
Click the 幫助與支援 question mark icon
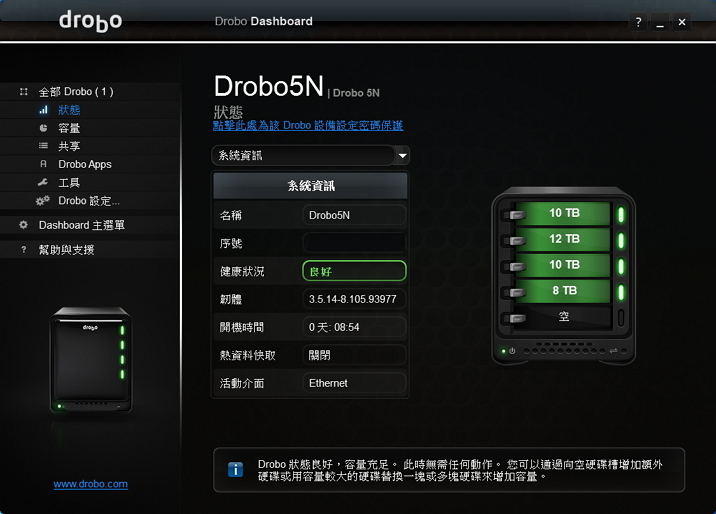24,250
